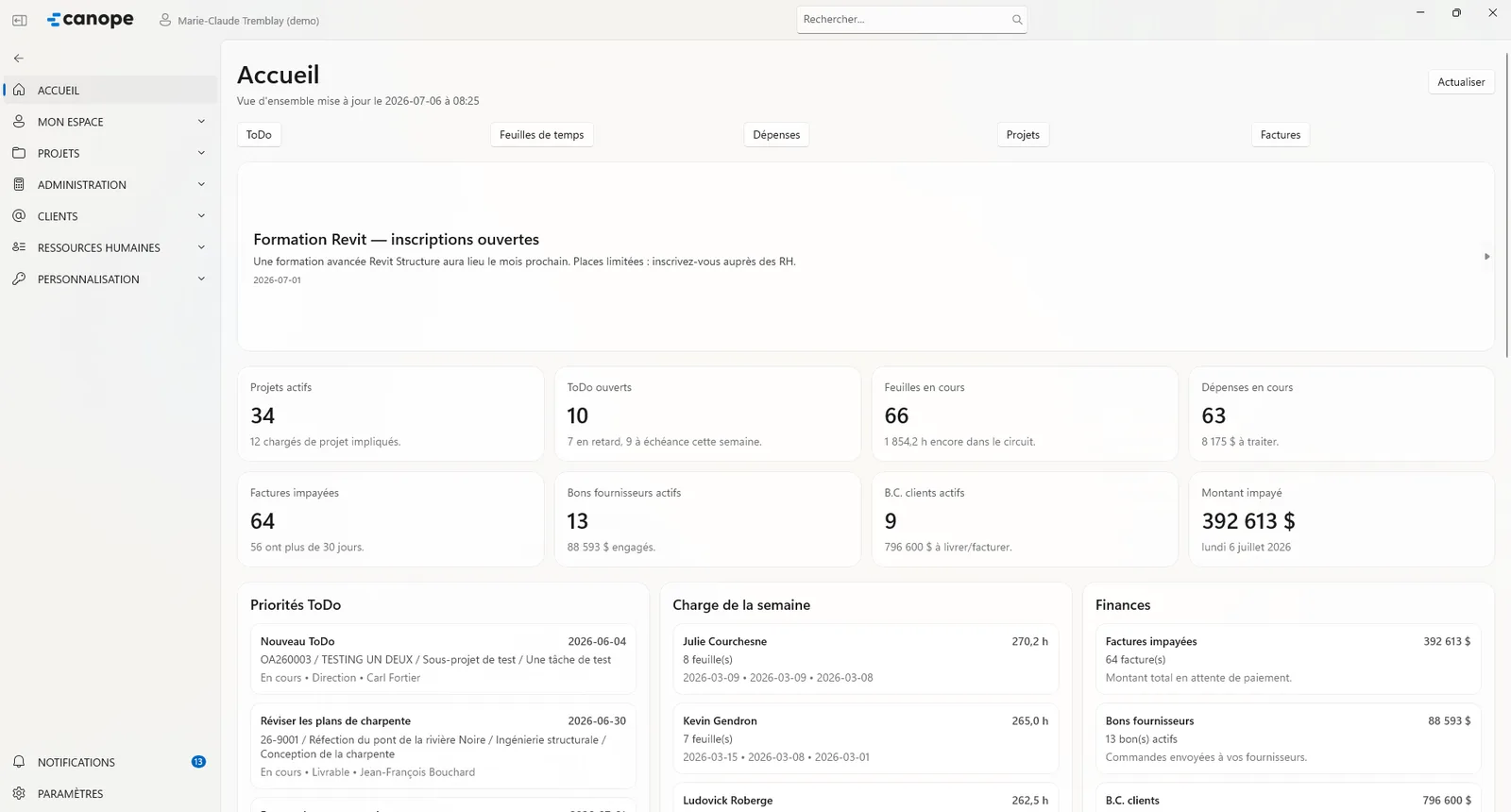Open the Factures impayées 64 card
Viewport: 1511px width, 812px height.
coord(390,519)
